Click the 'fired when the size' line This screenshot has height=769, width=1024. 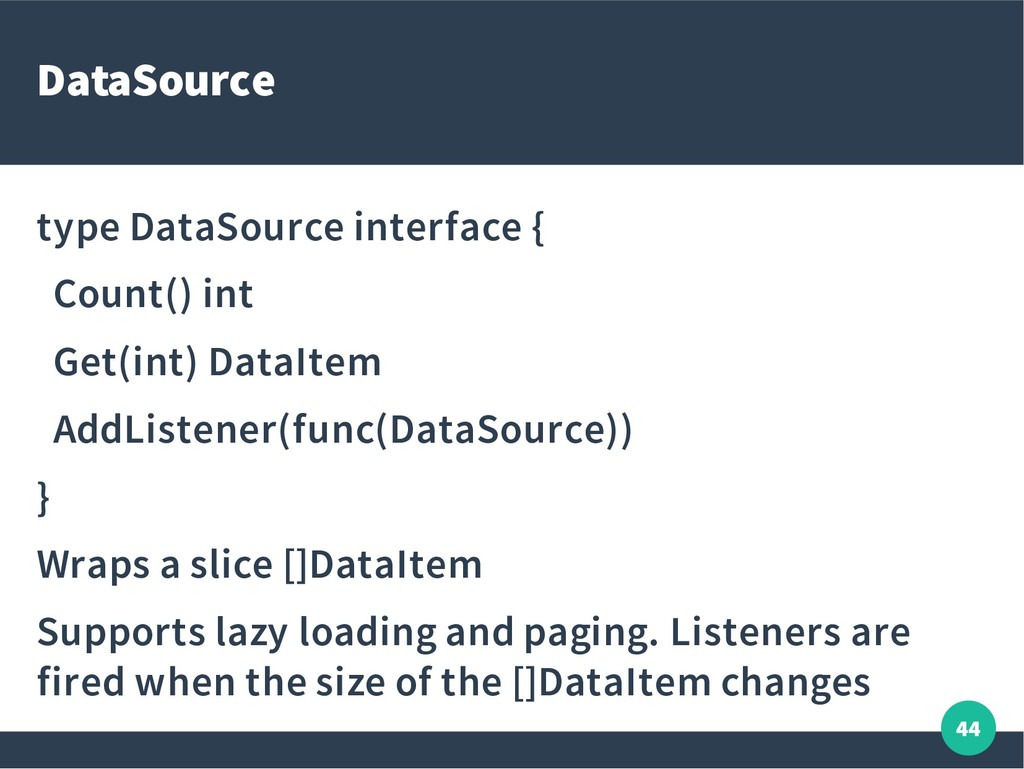point(453,683)
